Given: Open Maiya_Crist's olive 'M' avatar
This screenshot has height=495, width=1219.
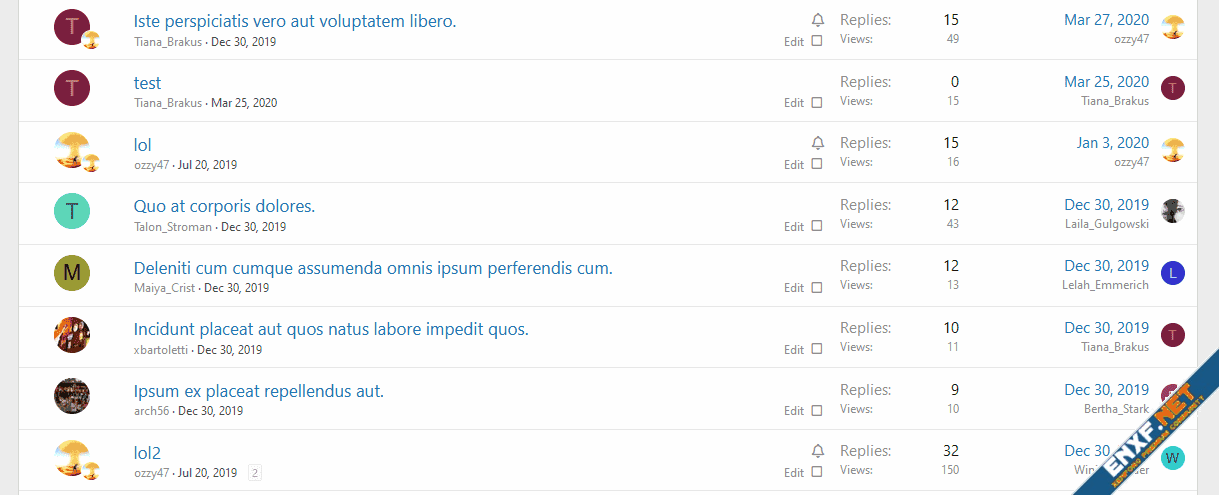Looking at the screenshot, I should click(72, 273).
